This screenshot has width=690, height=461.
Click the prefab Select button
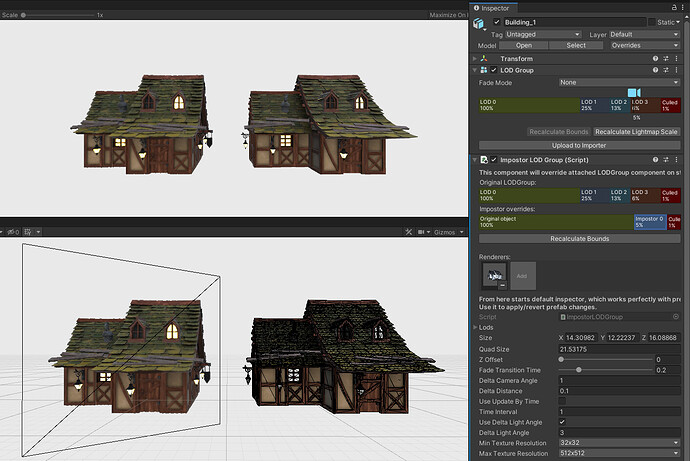point(576,45)
